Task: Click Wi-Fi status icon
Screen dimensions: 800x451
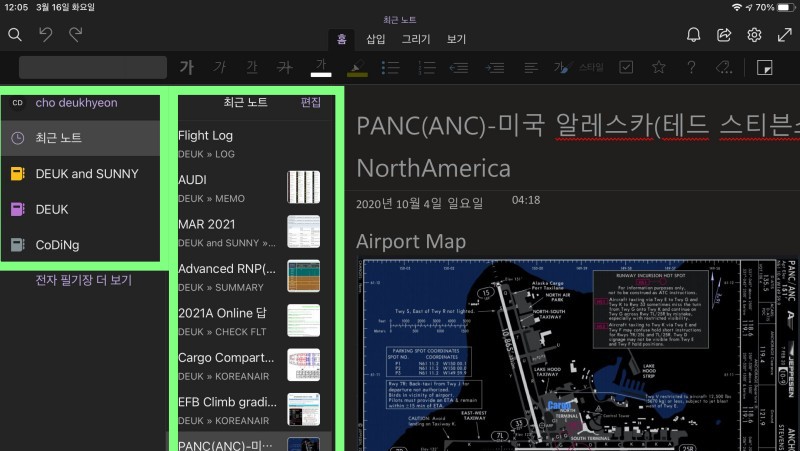Action: point(736,7)
